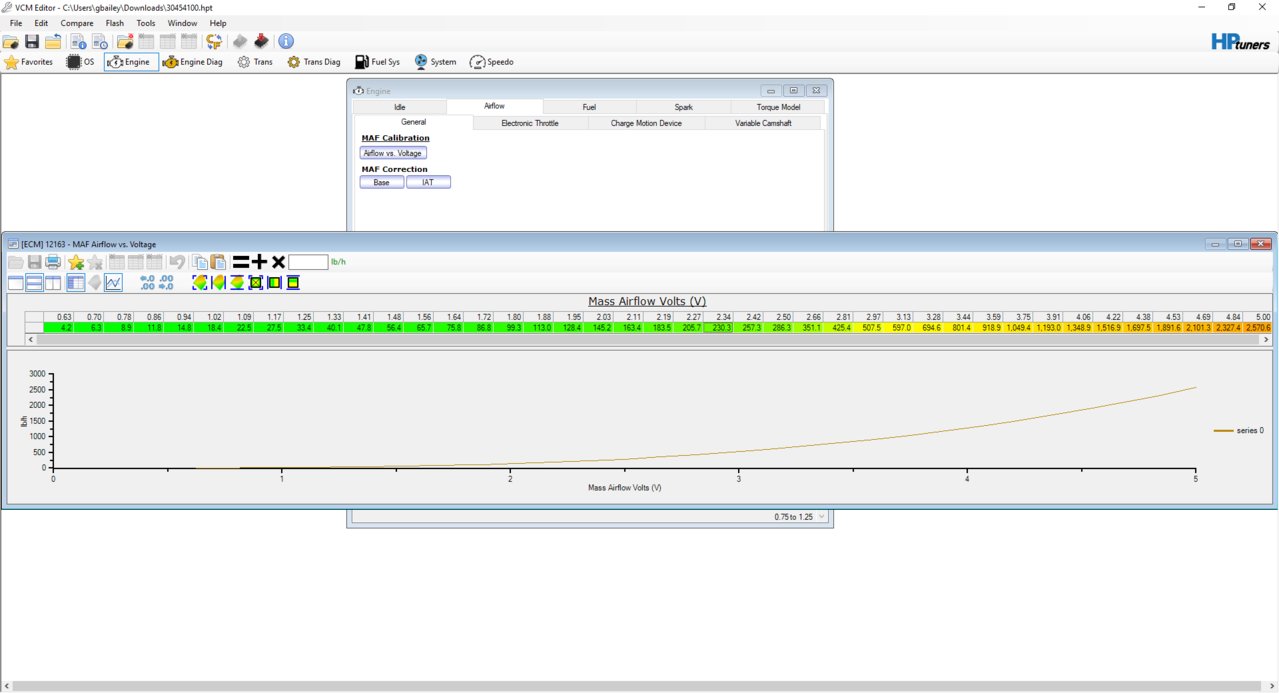Switch to the Spark tab
The height and width of the screenshot is (693, 1279).
(x=683, y=106)
